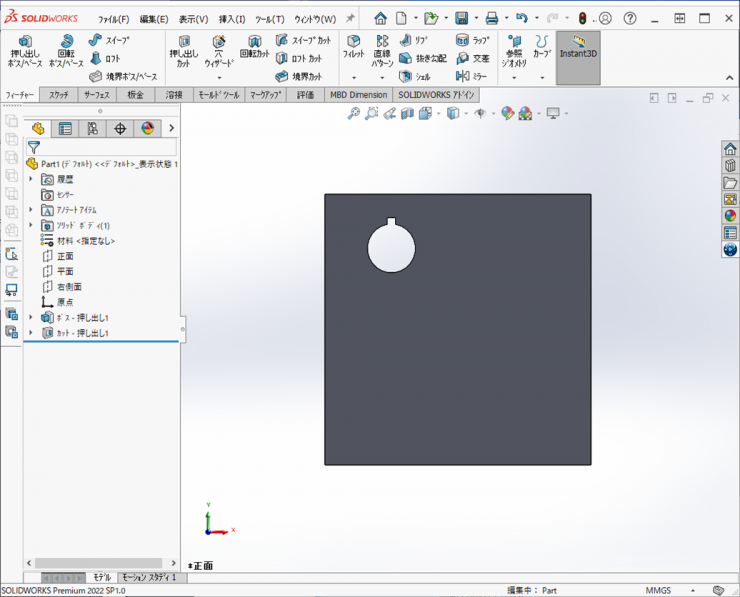Click MMGS unit system in status bar
Viewport: 740px width, 597px height.
pos(659,590)
